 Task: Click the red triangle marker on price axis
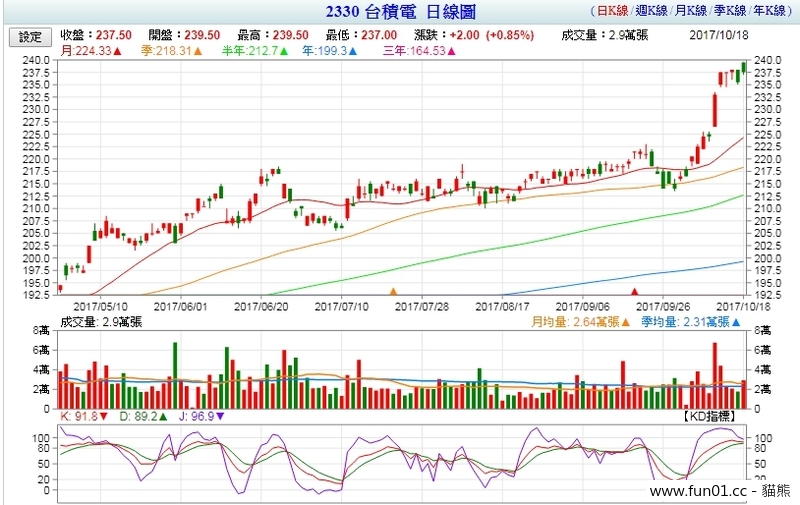click(x=634, y=292)
